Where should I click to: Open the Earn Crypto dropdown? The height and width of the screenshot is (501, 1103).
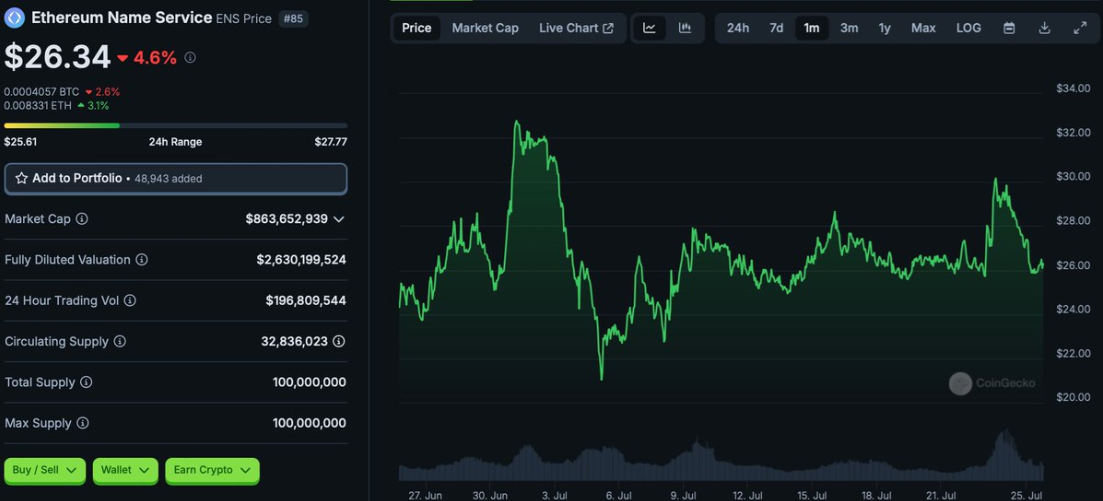point(212,470)
